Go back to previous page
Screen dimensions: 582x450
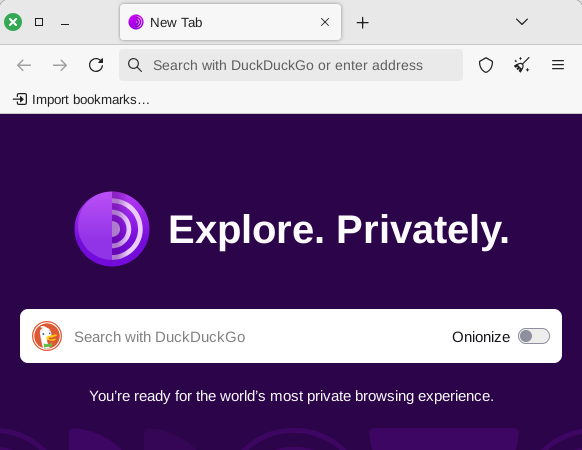24,65
